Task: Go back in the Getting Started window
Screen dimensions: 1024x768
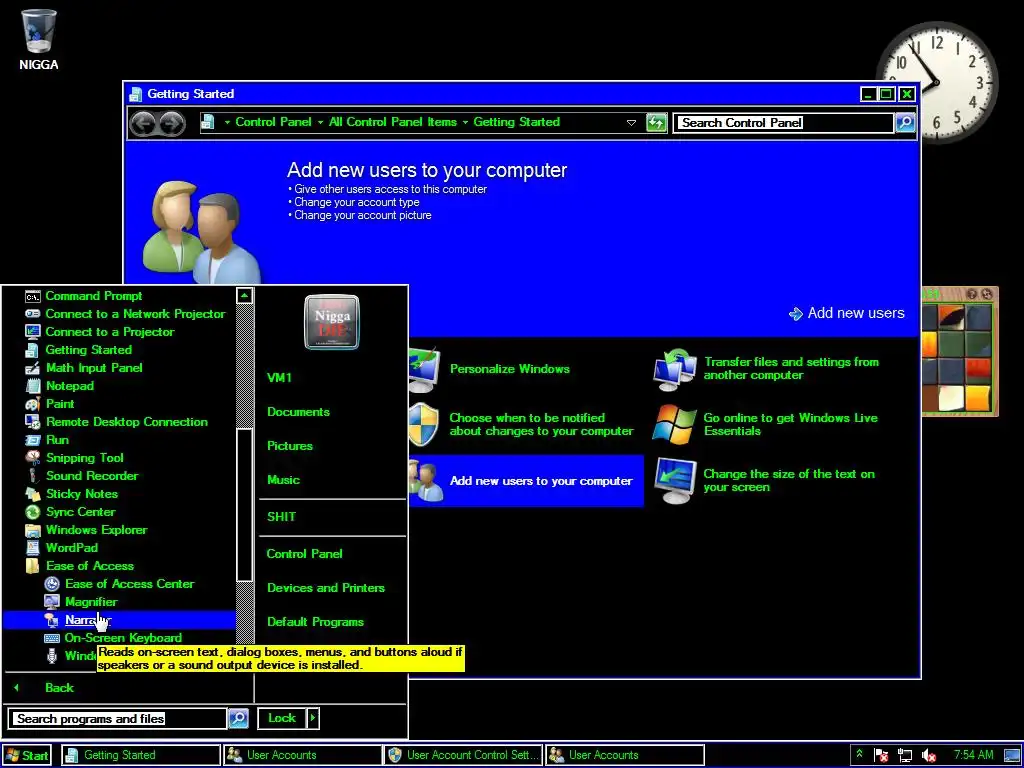Action: [142, 123]
